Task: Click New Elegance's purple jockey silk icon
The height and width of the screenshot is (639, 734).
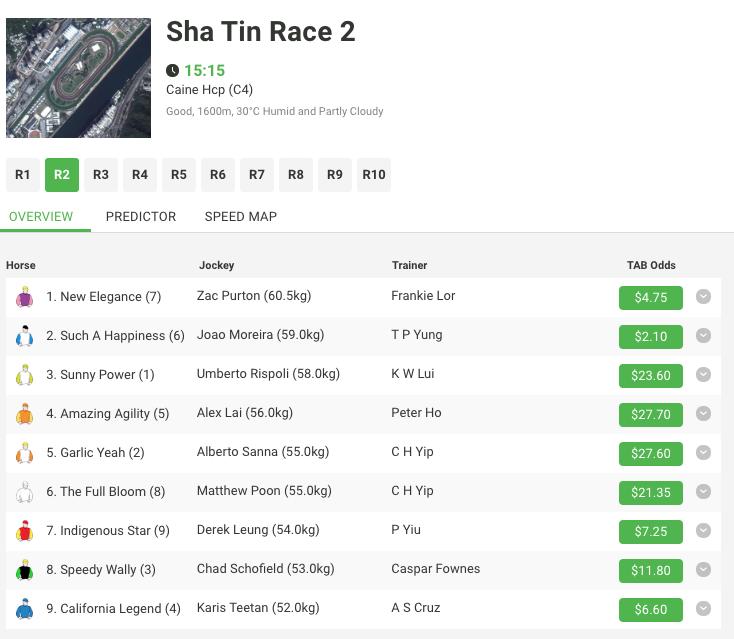Action: tap(25, 297)
